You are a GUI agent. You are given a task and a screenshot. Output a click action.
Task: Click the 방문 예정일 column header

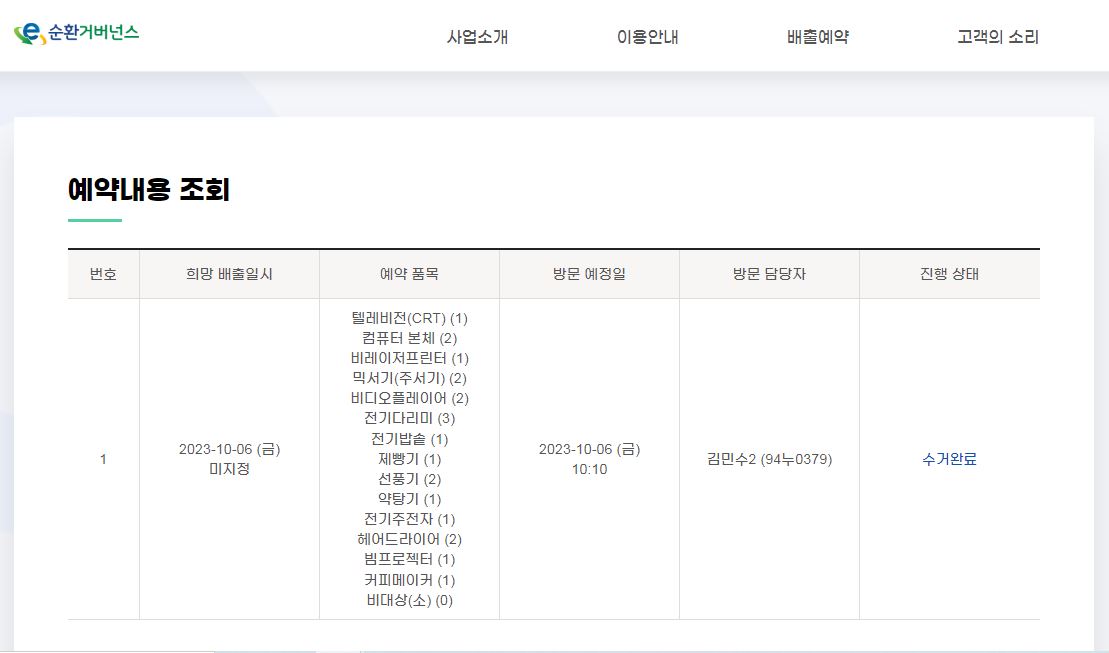(x=589, y=274)
